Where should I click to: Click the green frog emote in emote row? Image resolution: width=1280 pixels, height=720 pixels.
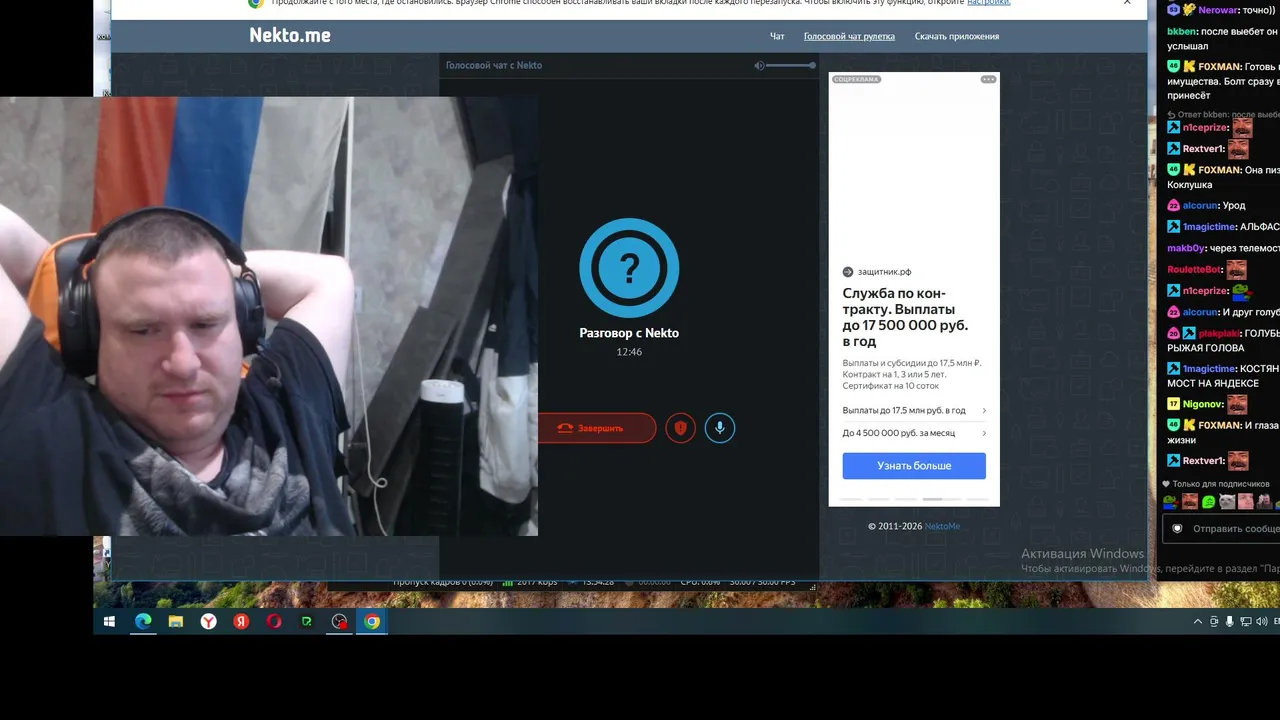point(1172,501)
